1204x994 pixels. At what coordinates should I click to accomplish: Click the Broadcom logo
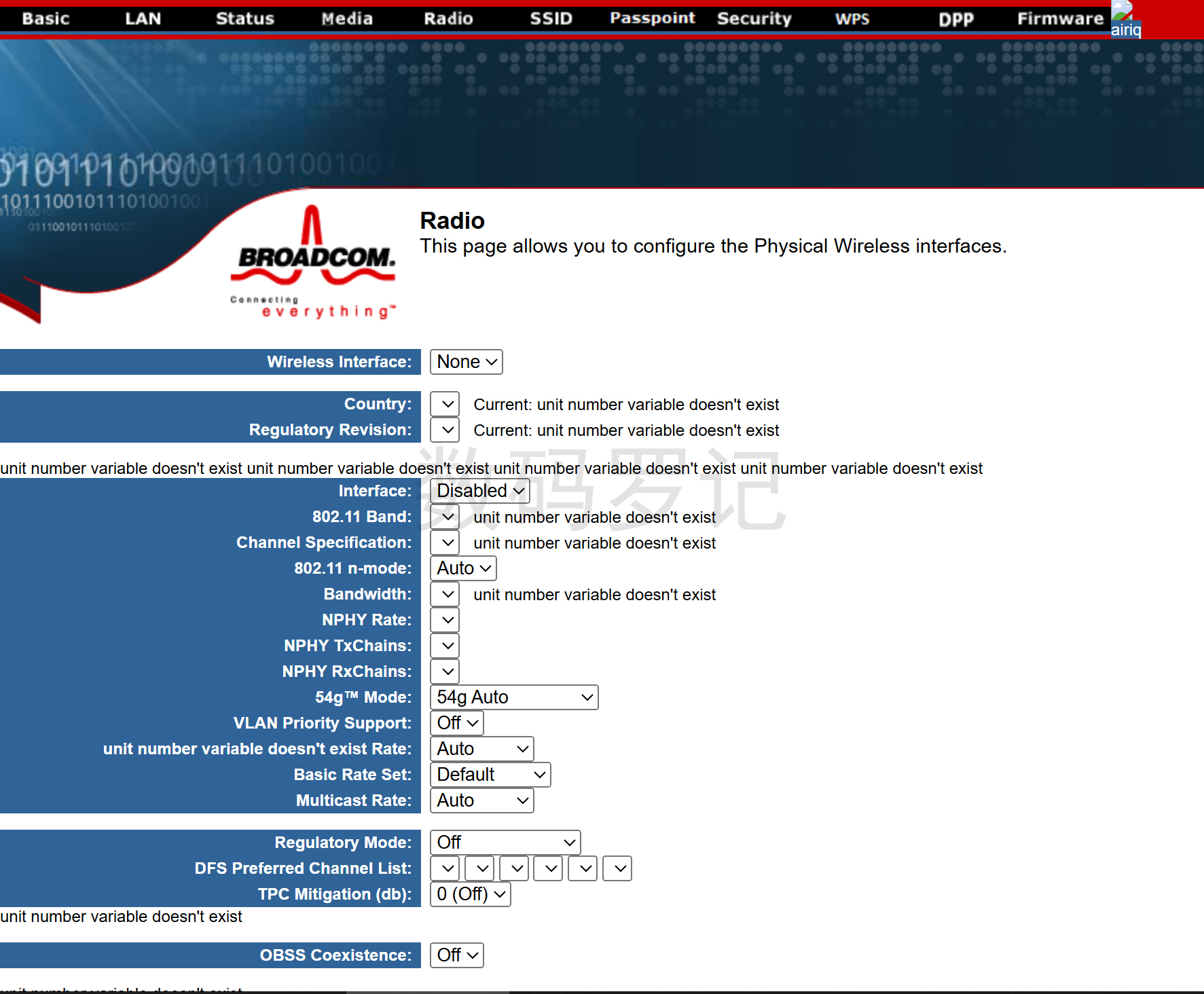pyautogui.click(x=313, y=262)
